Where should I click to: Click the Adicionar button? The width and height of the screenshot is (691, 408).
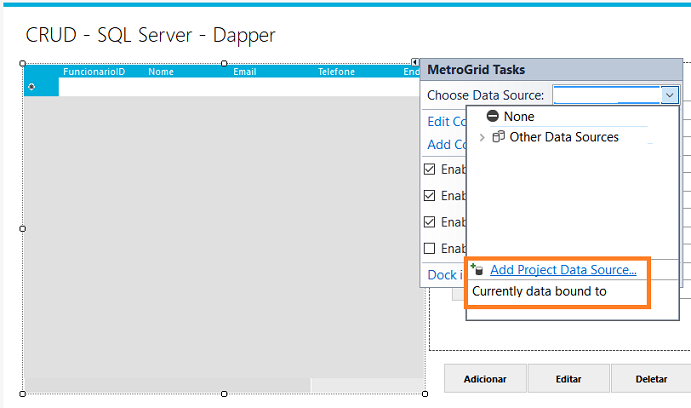pos(485,378)
